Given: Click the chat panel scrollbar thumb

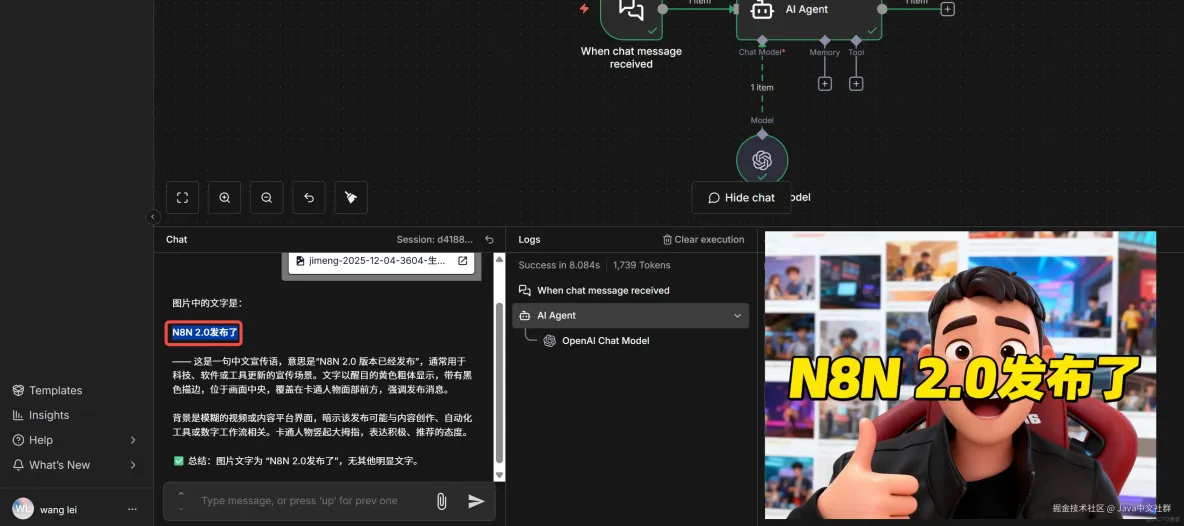Looking at the screenshot, I should tap(498, 383).
